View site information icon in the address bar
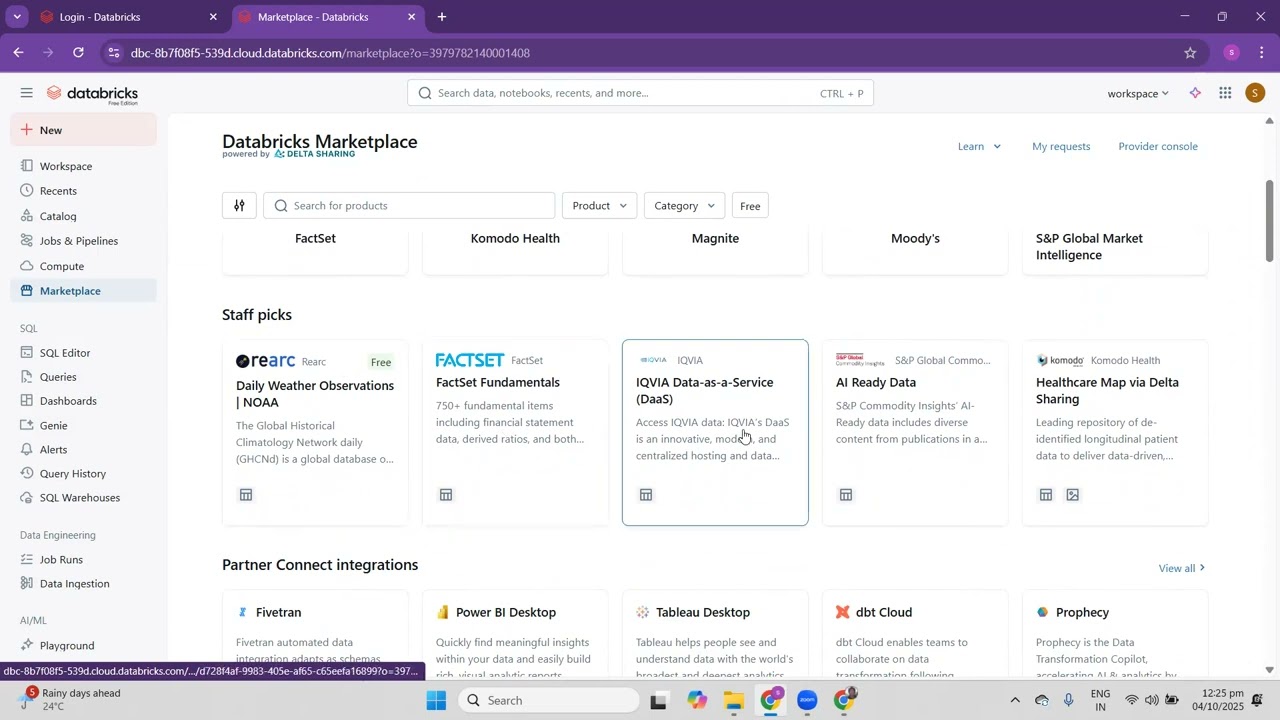This screenshot has height=720, width=1280. point(114,53)
